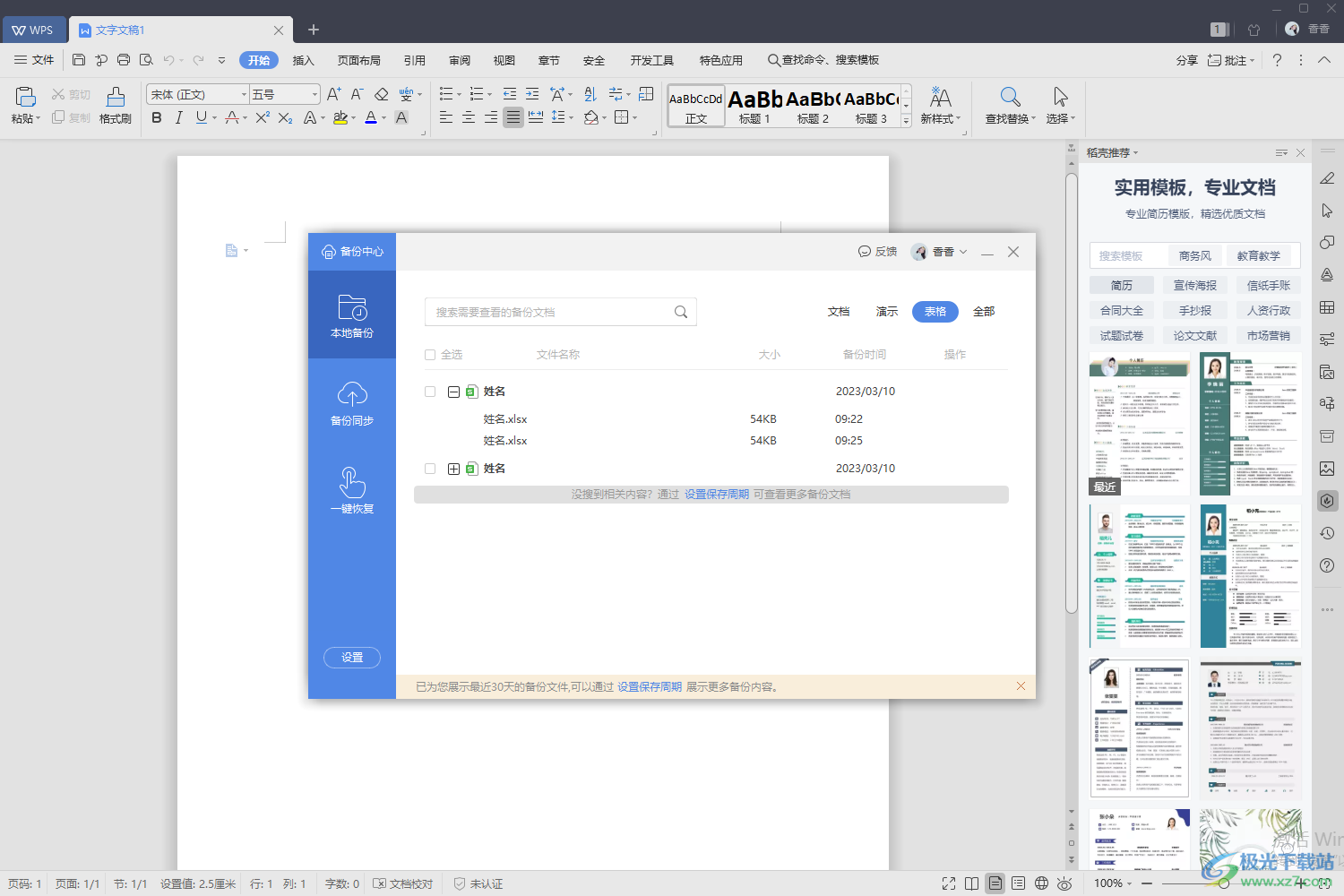Click the backup search input field

pos(560,312)
